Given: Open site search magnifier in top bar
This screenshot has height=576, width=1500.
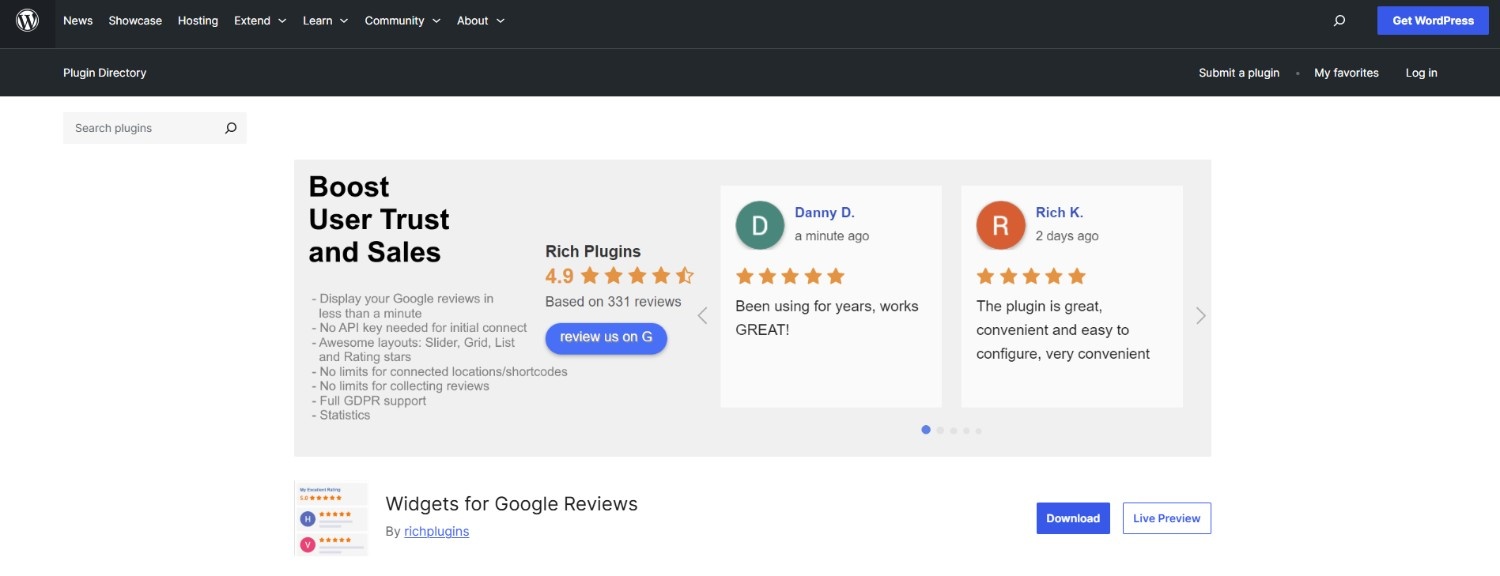Looking at the screenshot, I should click(x=1339, y=21).
